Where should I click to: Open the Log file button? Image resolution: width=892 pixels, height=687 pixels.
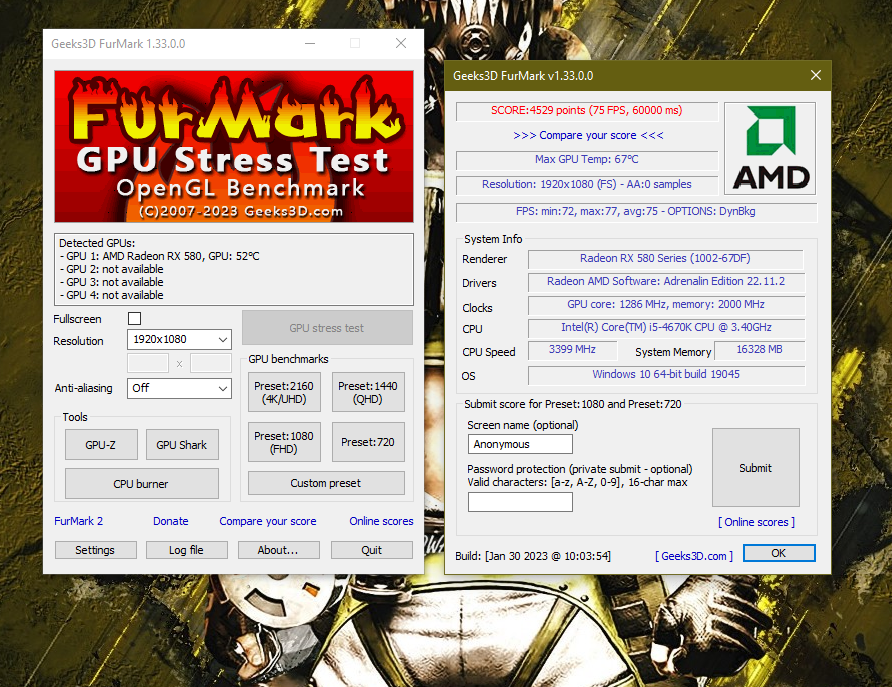(x=186, y=550)
